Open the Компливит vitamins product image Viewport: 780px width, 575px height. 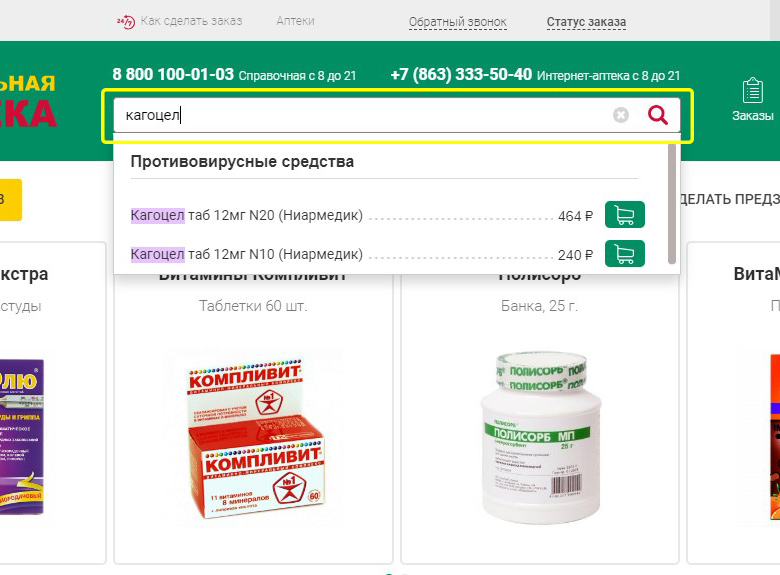(x=254, y=437)
